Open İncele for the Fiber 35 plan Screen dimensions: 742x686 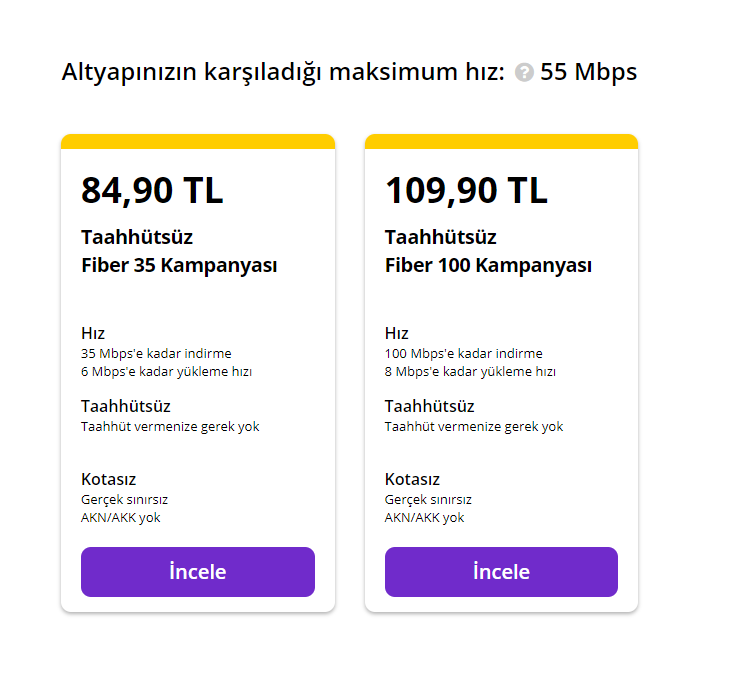(x=198, y=572)
